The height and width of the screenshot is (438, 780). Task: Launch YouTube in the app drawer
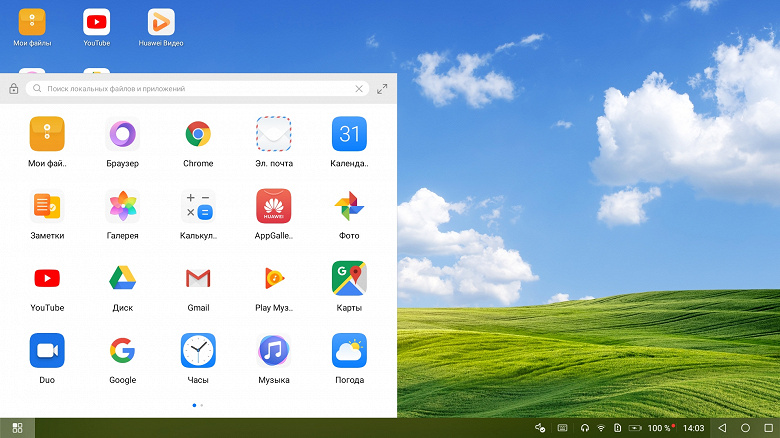coord(47,278)
